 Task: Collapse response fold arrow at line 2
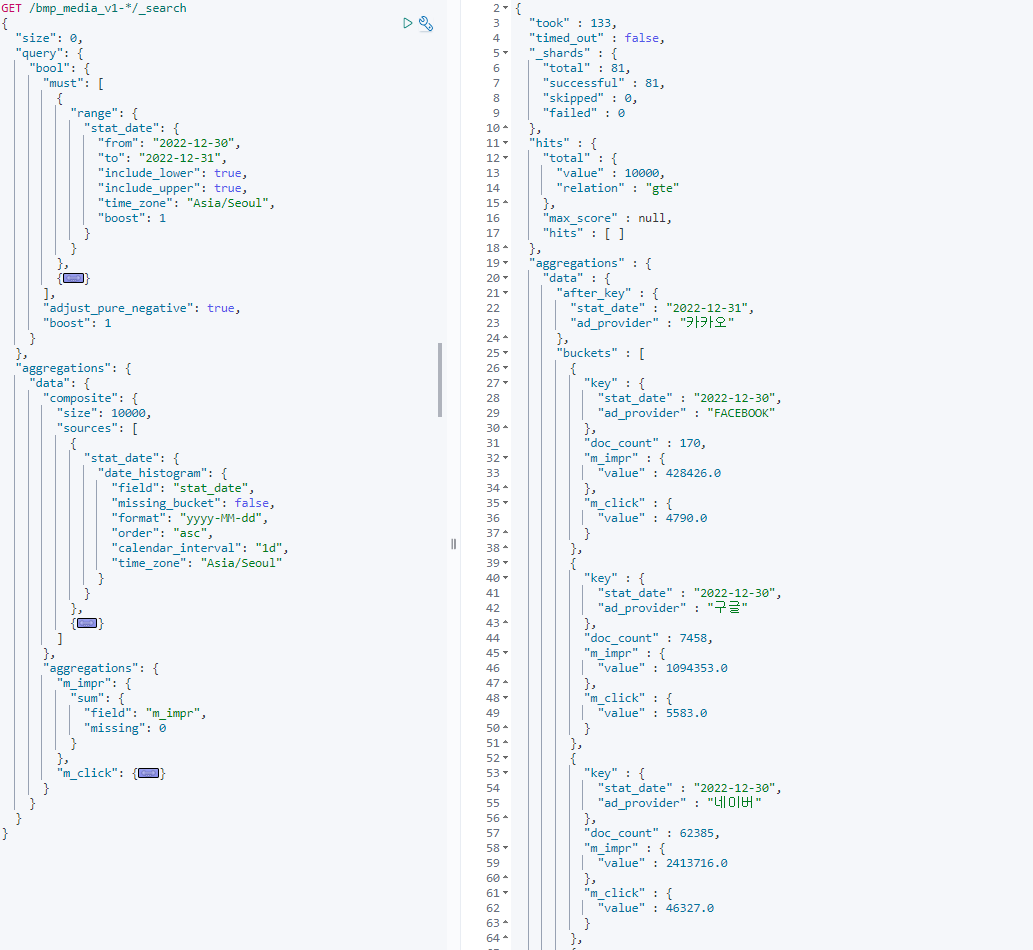coord(505,8)
